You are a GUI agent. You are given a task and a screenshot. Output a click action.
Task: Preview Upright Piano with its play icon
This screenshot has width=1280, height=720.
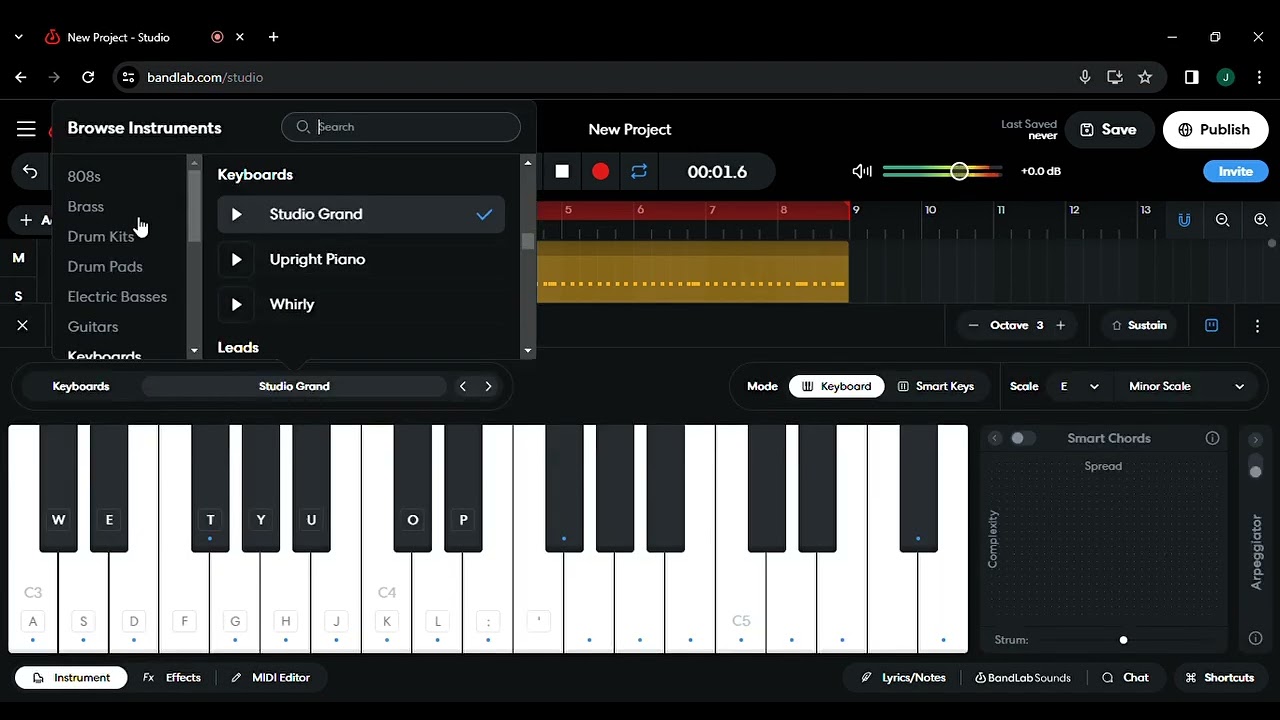point(236,259)
